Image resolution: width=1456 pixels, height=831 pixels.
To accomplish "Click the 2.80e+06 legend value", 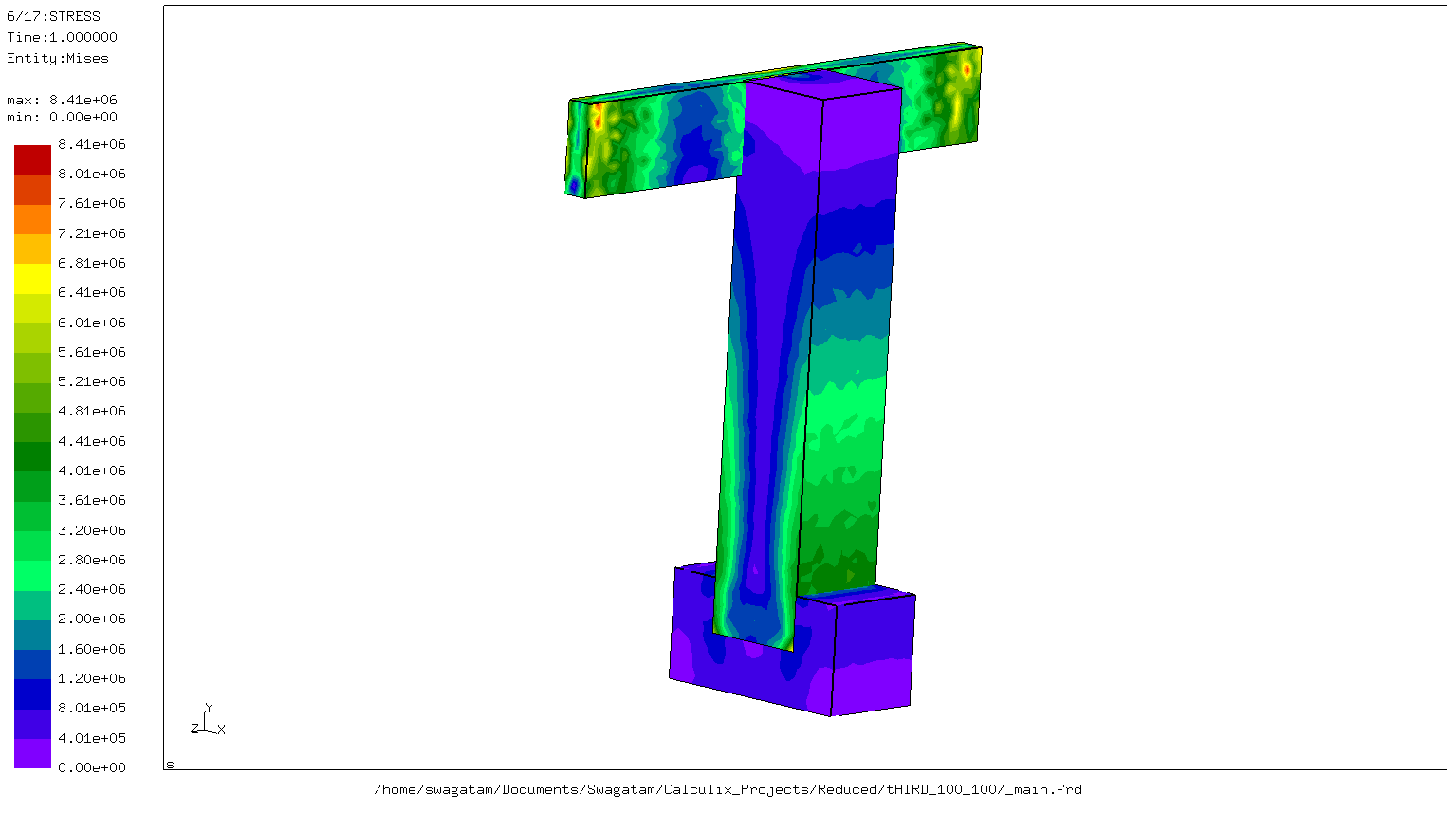I will pyautogui.click(x=92, y=560).
